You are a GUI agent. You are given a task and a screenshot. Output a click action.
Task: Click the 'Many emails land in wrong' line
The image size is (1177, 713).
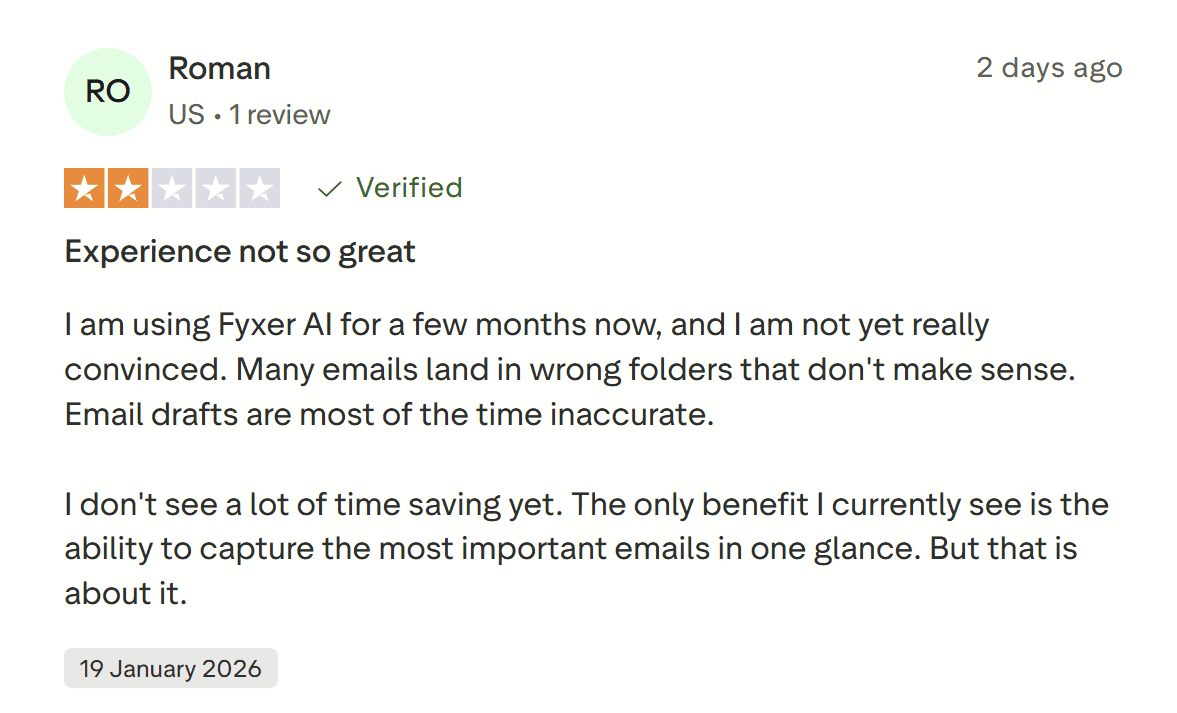[x=570, y=370]
